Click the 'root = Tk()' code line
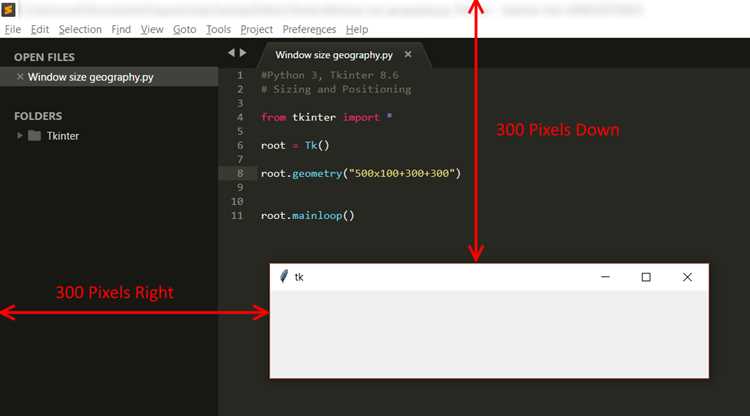The height and width of the screenshot is (416, 750). pos(295,145)
